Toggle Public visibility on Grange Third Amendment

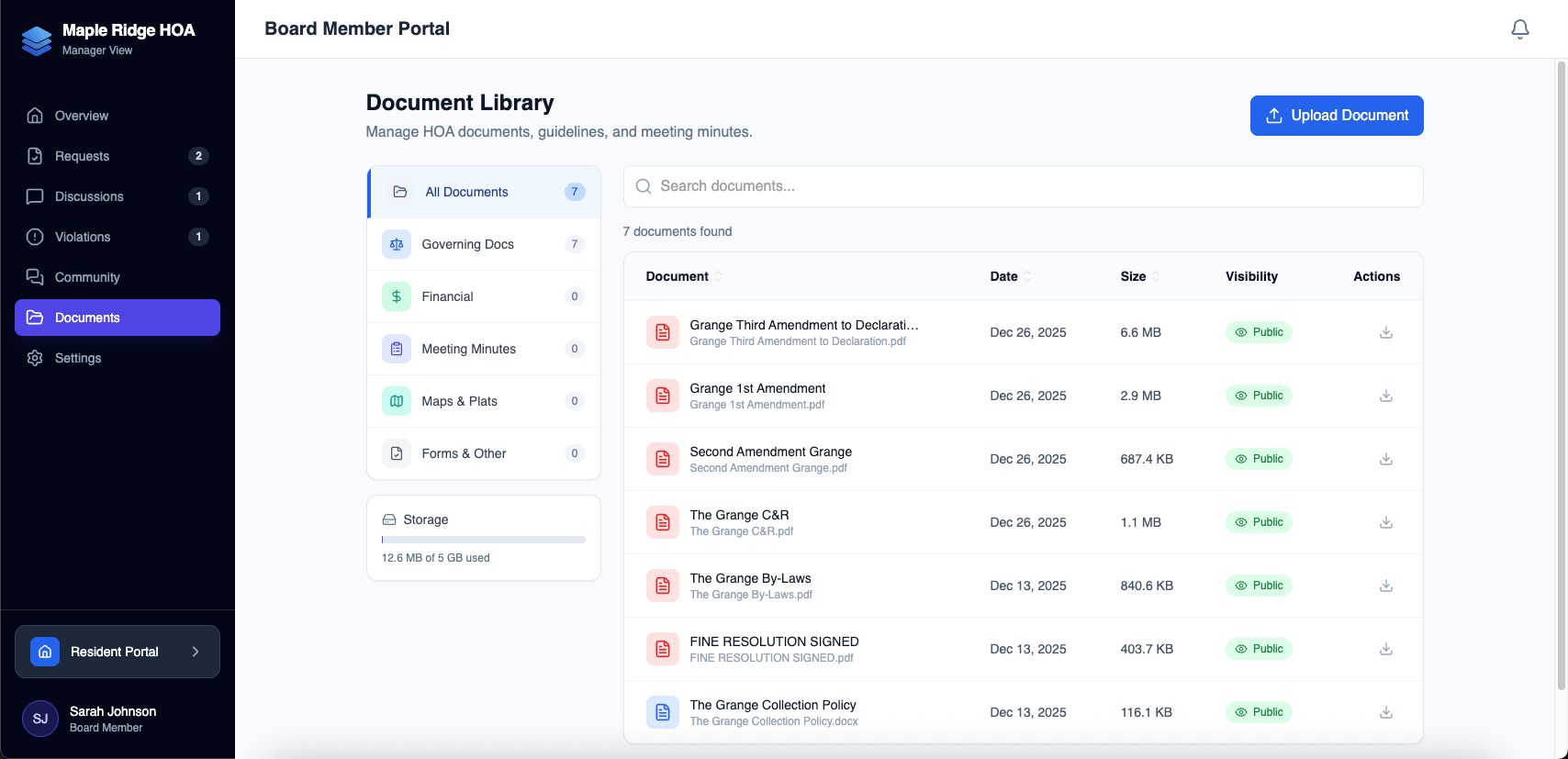click(1259, 332)
